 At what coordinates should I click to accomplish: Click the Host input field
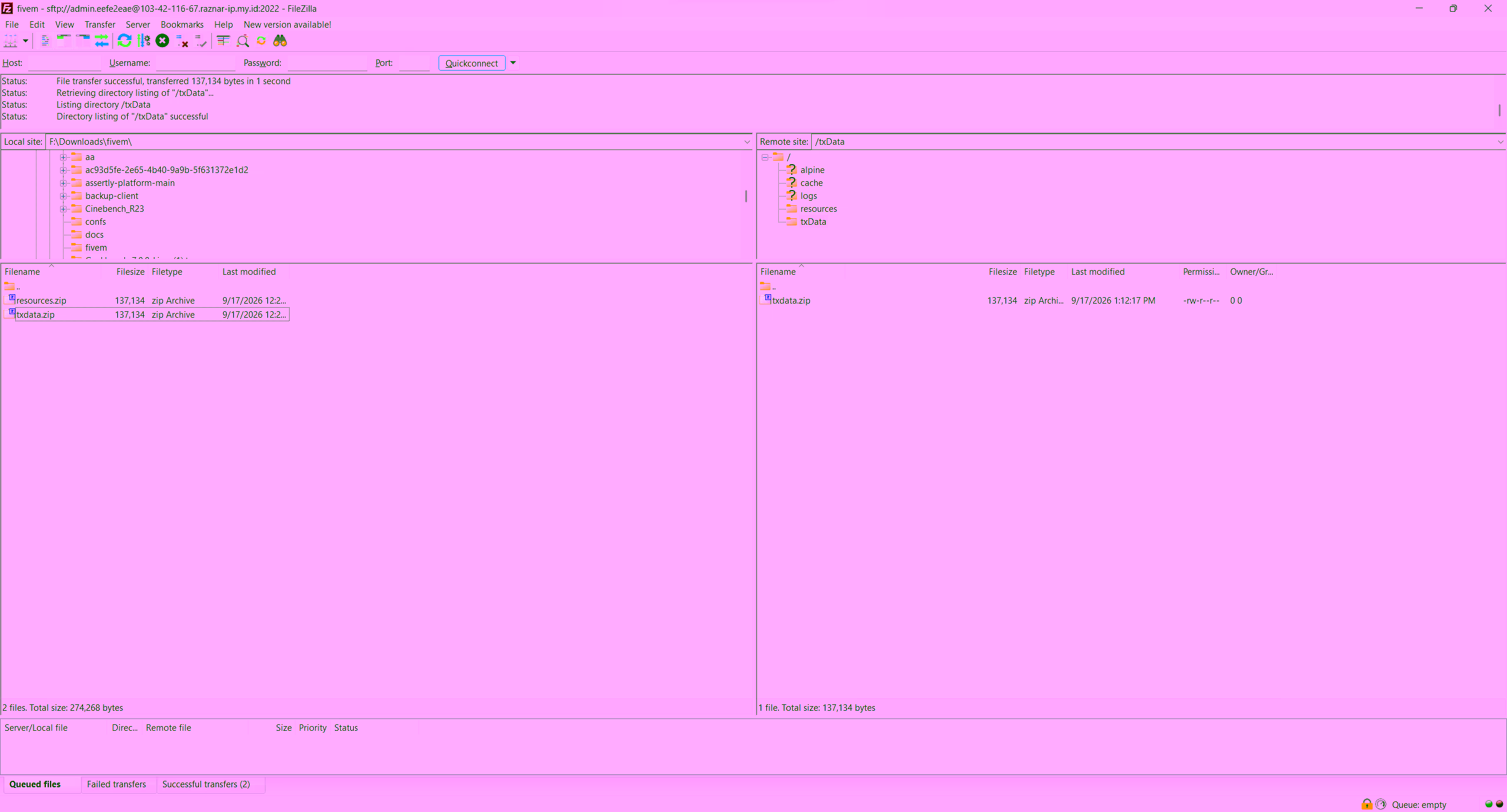tap(64, 63)
